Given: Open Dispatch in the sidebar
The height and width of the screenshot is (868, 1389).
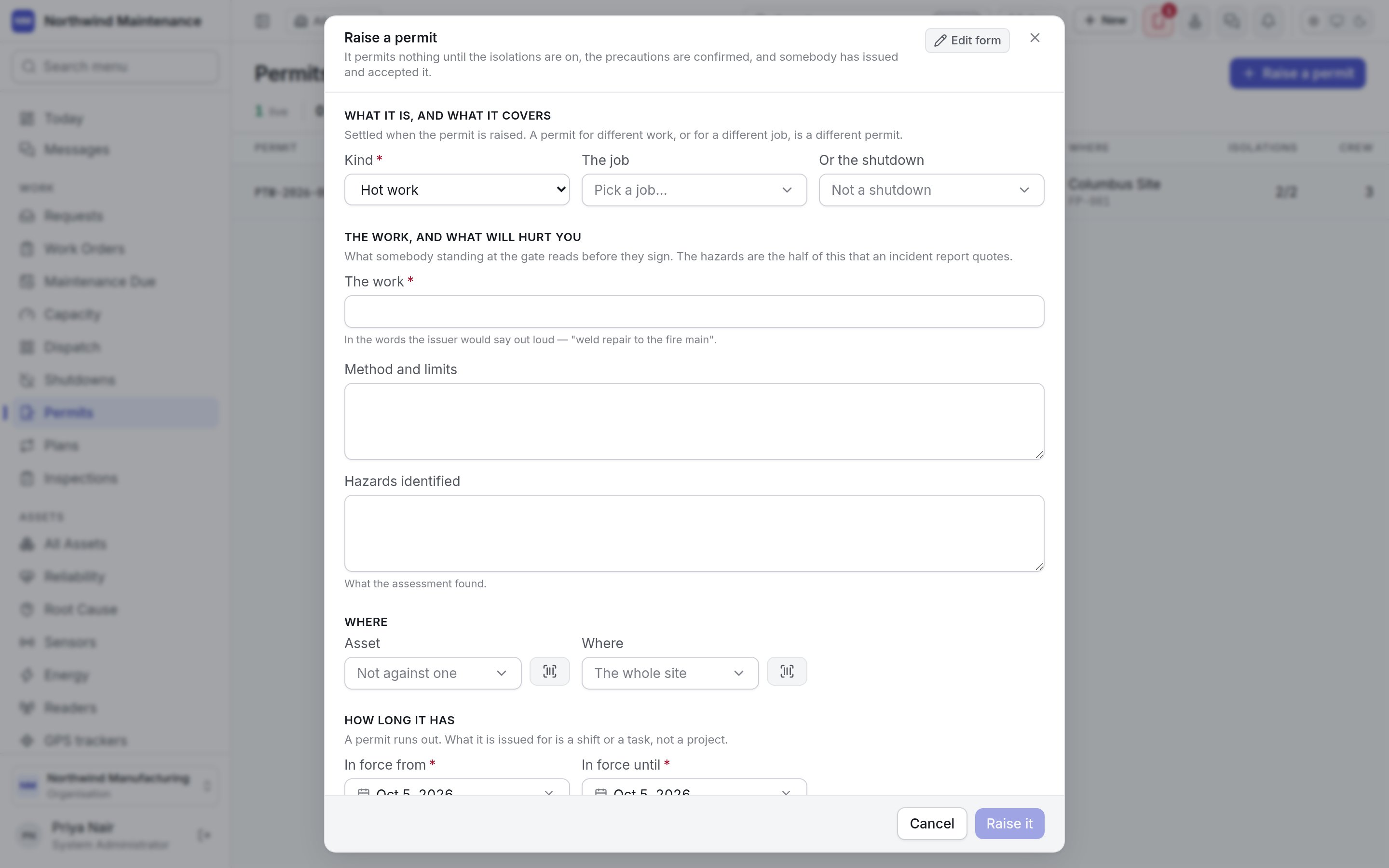Looking at the screenshot, I should pyautogui.click(x=115, y=347).
